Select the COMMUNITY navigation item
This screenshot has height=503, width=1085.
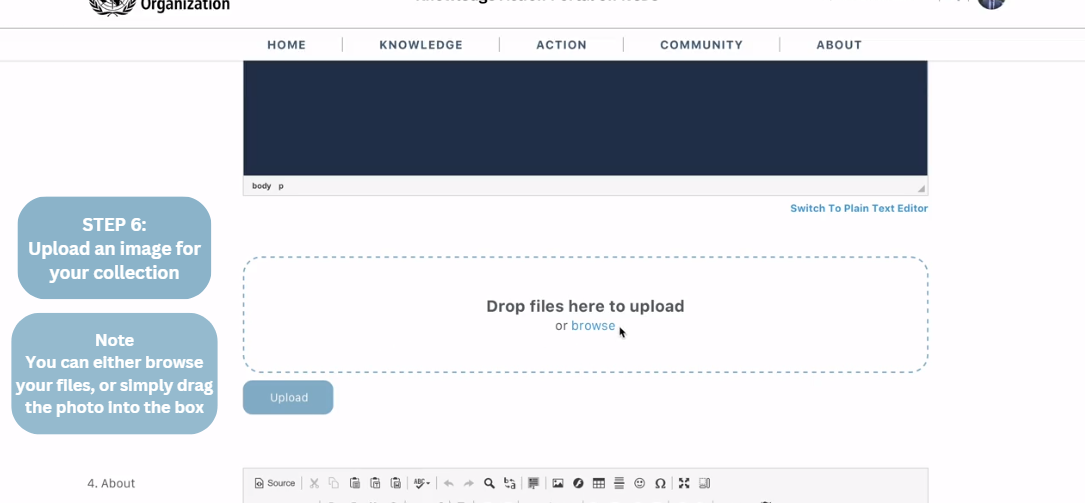coord(701,45)
